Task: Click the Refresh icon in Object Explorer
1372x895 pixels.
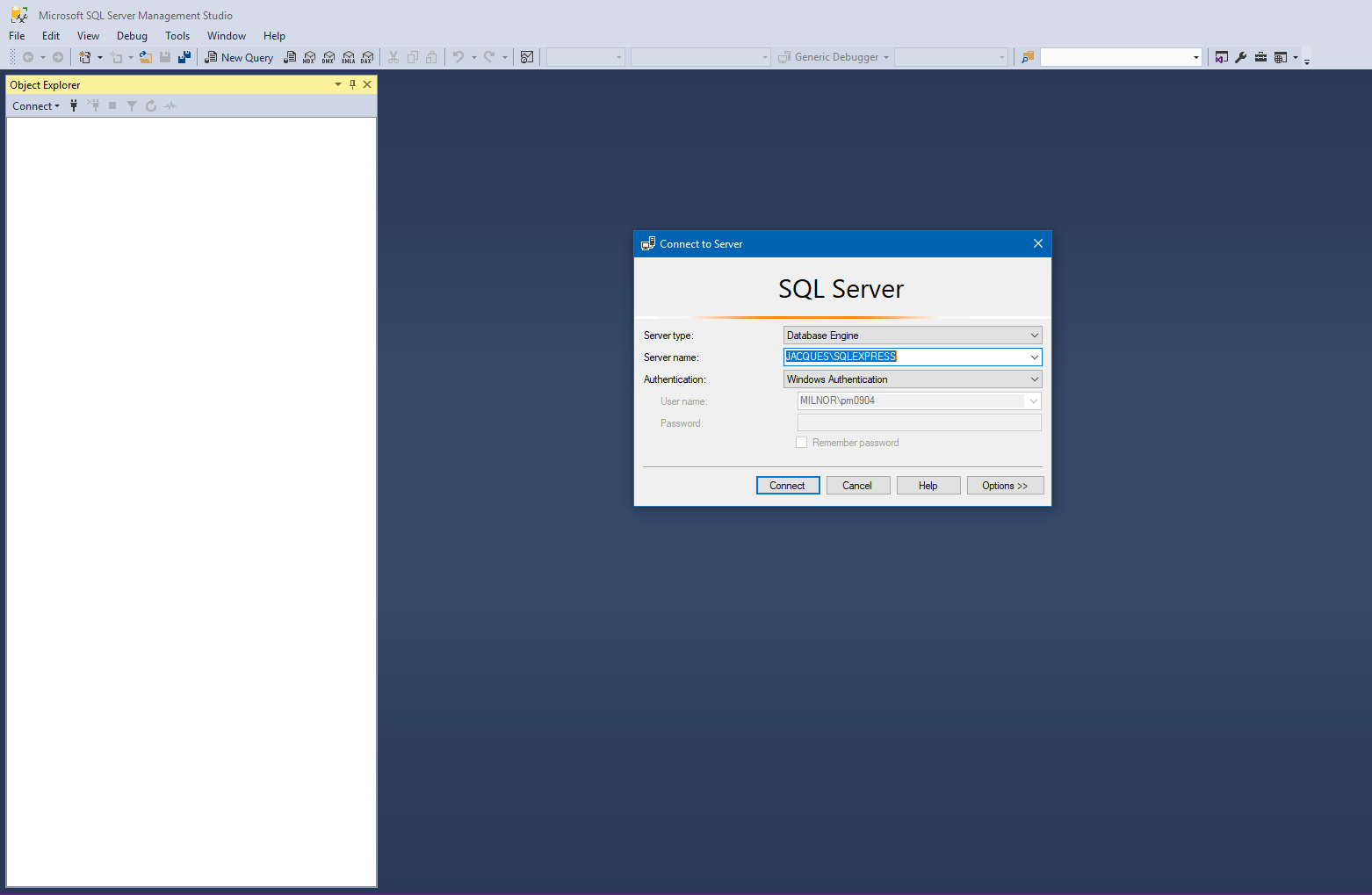Action: [x=151, y=106]
